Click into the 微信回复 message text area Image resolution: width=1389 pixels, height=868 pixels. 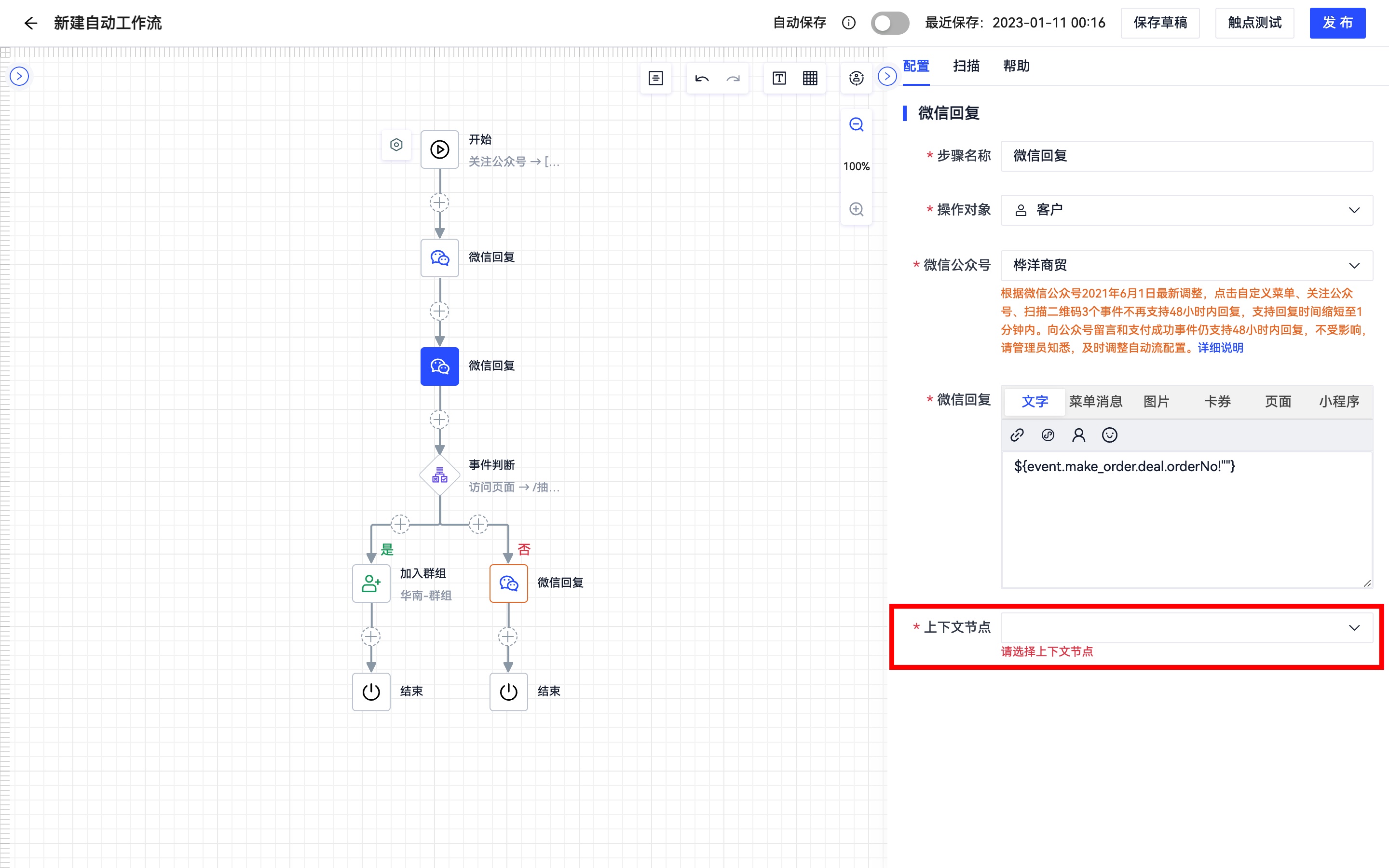click(1186, 520)
